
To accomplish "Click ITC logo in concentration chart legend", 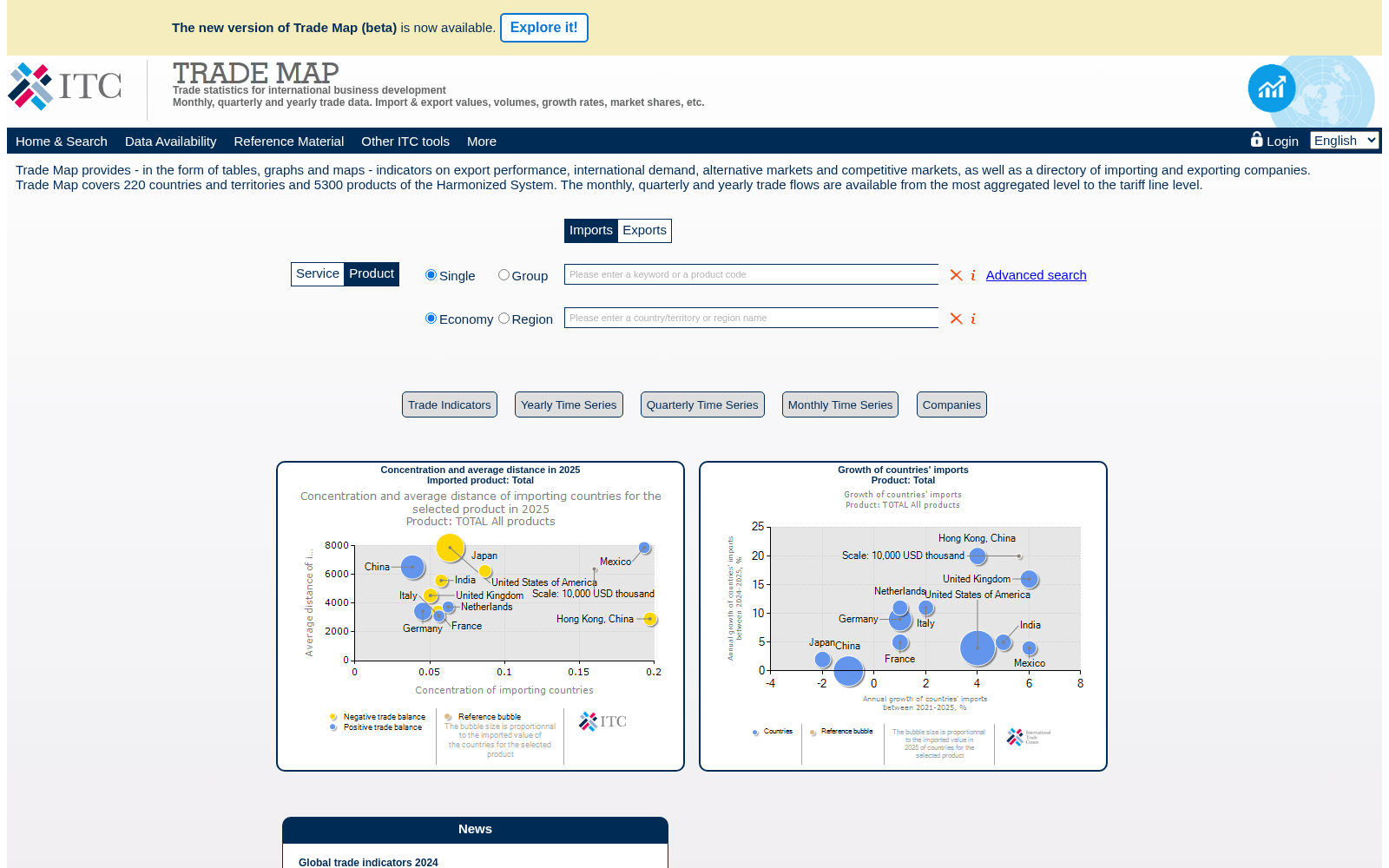I will point(602,721).
